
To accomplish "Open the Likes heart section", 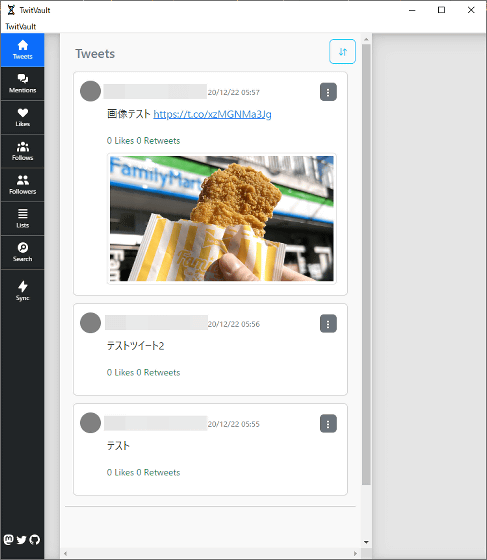I will coord(22,118).
